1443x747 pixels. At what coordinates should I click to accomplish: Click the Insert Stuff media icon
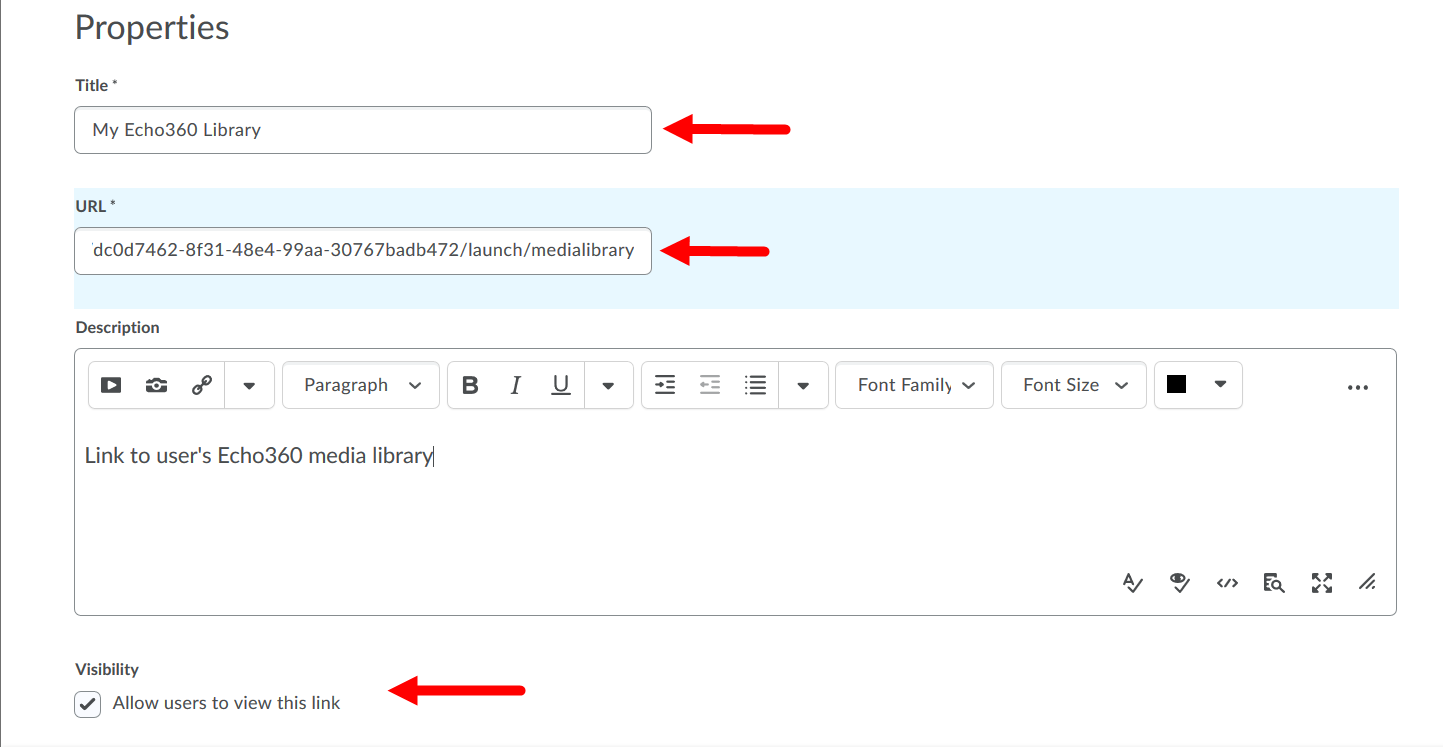(111, 385)
